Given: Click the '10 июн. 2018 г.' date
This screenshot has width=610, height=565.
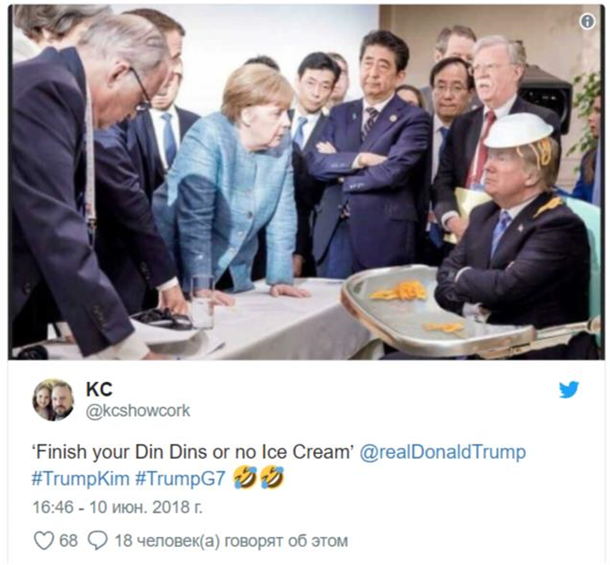Looking at the screenshot, I should [146, 507].
